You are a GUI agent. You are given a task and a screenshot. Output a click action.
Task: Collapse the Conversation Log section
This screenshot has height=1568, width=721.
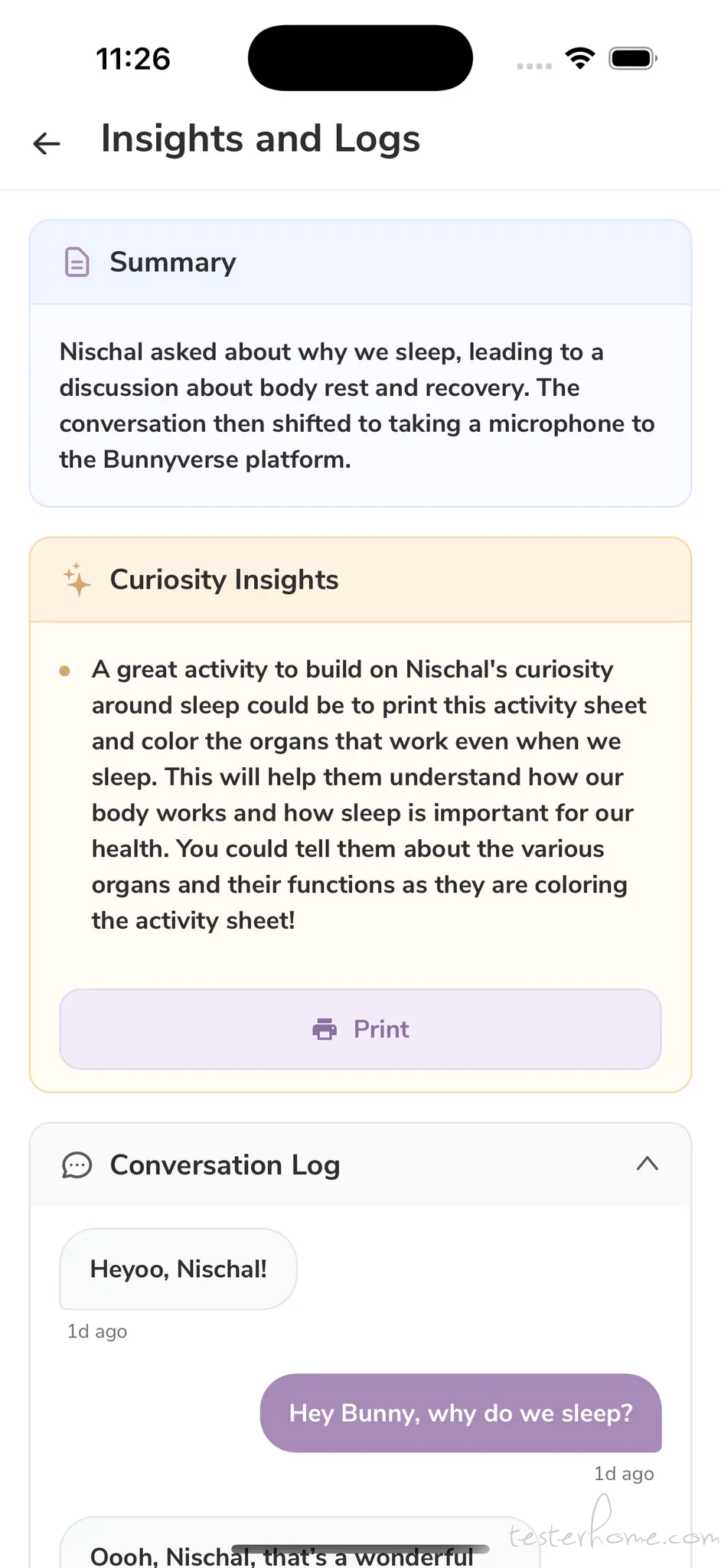tap(648, 1164)
